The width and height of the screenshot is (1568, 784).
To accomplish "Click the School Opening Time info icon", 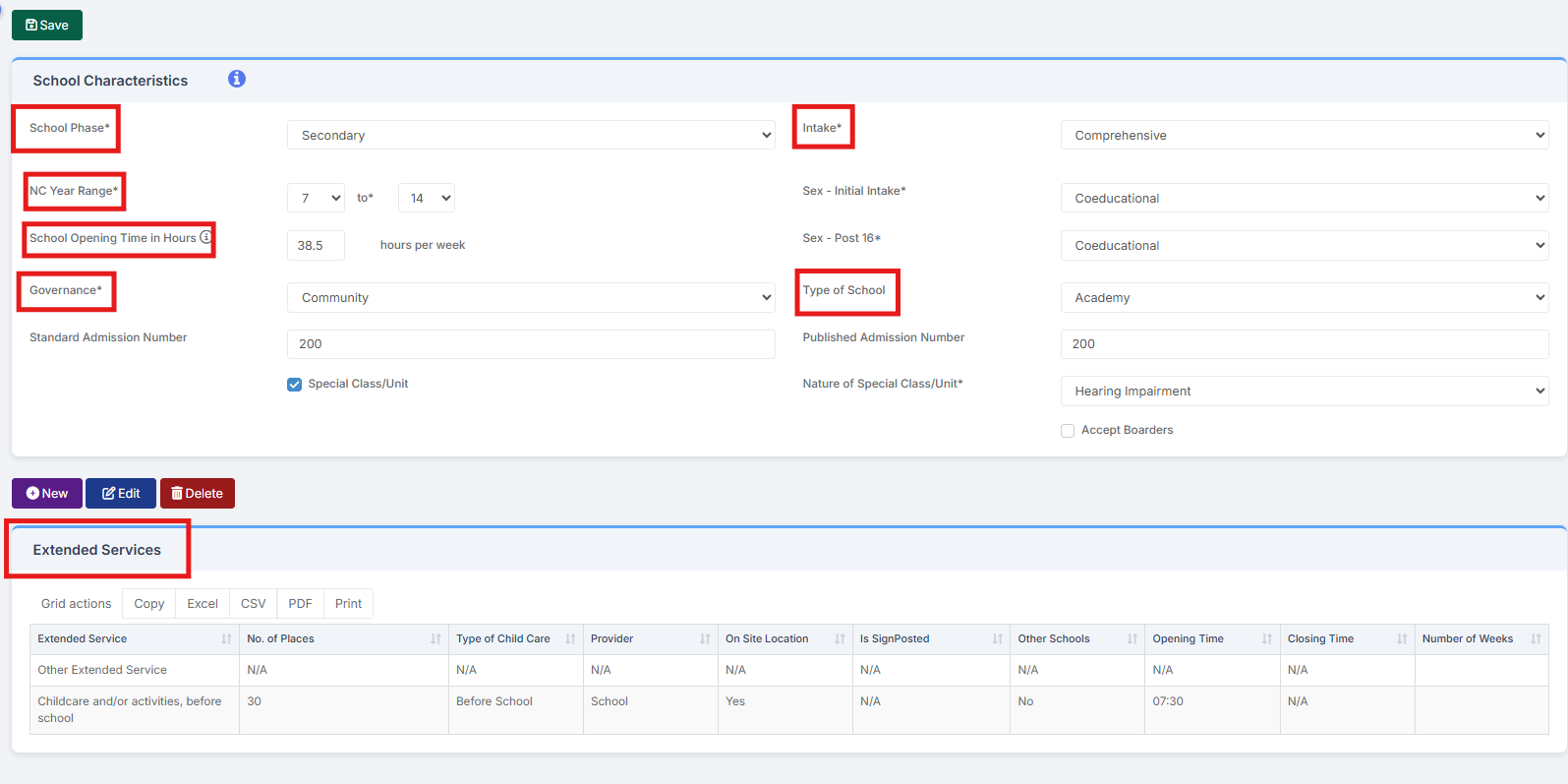I will [205, 237].
